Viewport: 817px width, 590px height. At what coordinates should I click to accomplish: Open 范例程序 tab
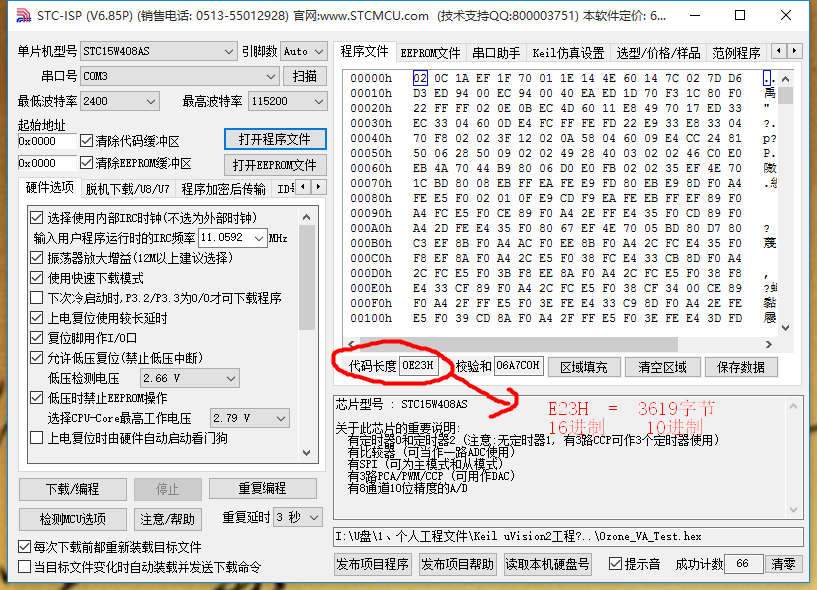(736, 53)
